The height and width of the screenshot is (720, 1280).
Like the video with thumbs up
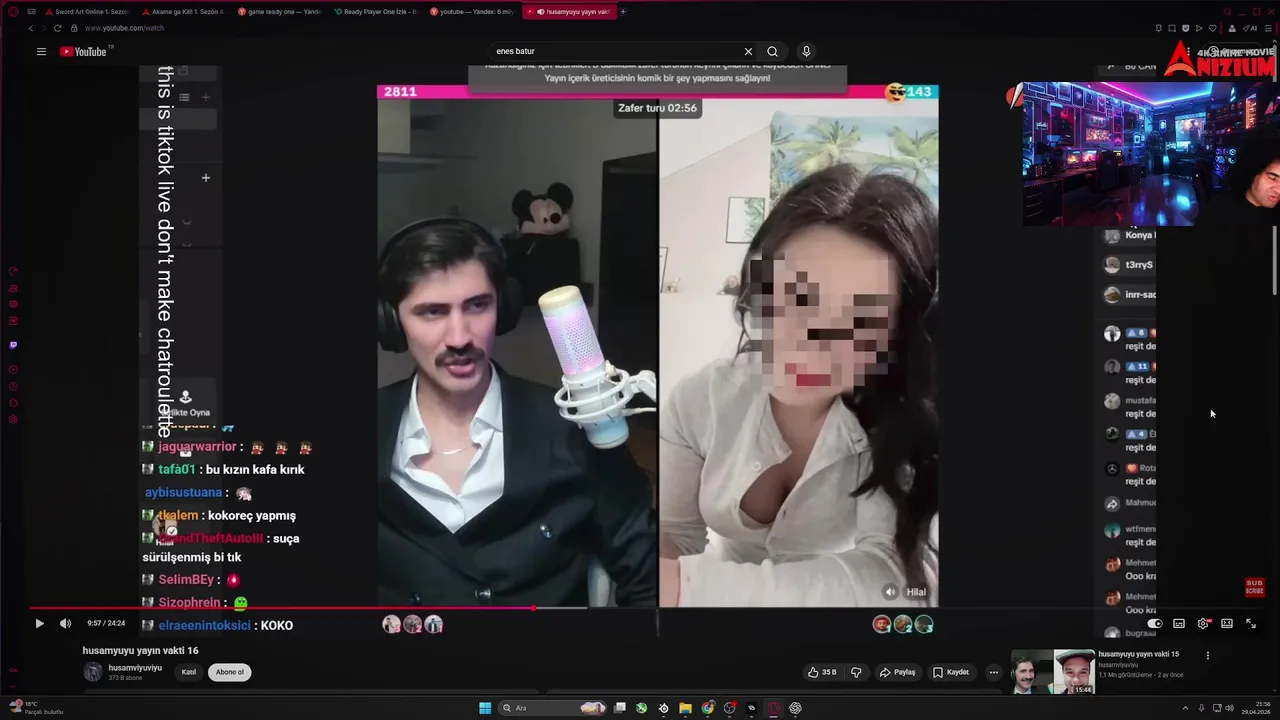pyautogui.click(x=821, y=672)
